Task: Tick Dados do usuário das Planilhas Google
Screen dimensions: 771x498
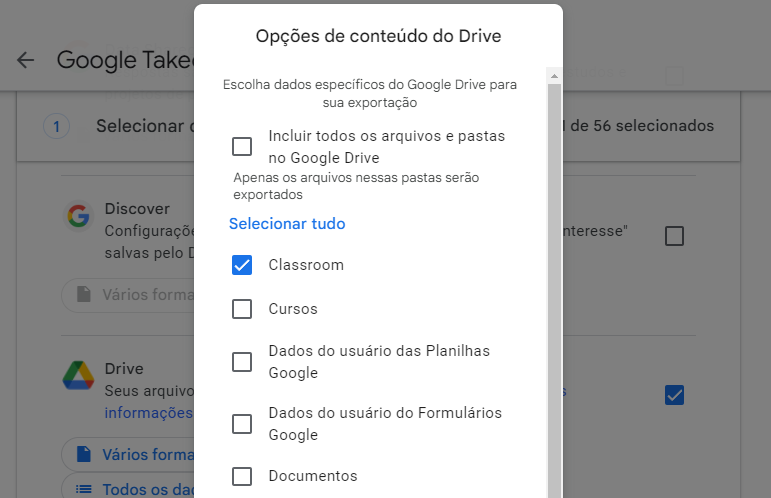Action: coord(242,362)
